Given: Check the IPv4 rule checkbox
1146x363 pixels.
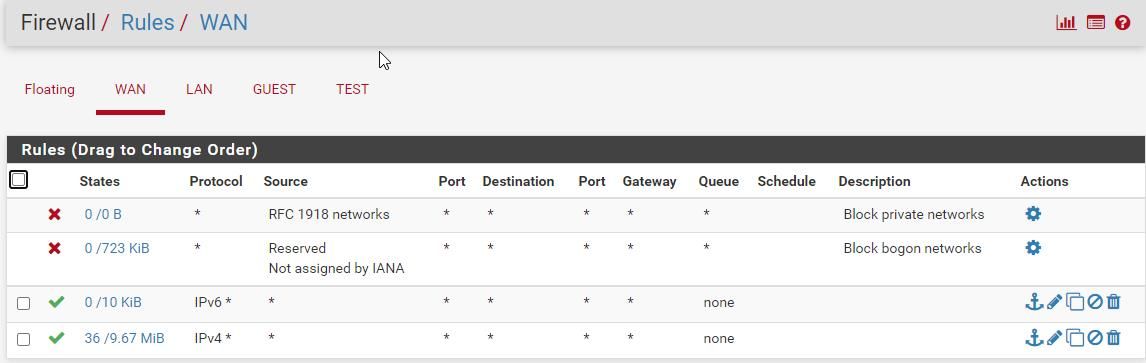Looking at the screenshot, I should [23, 340].
